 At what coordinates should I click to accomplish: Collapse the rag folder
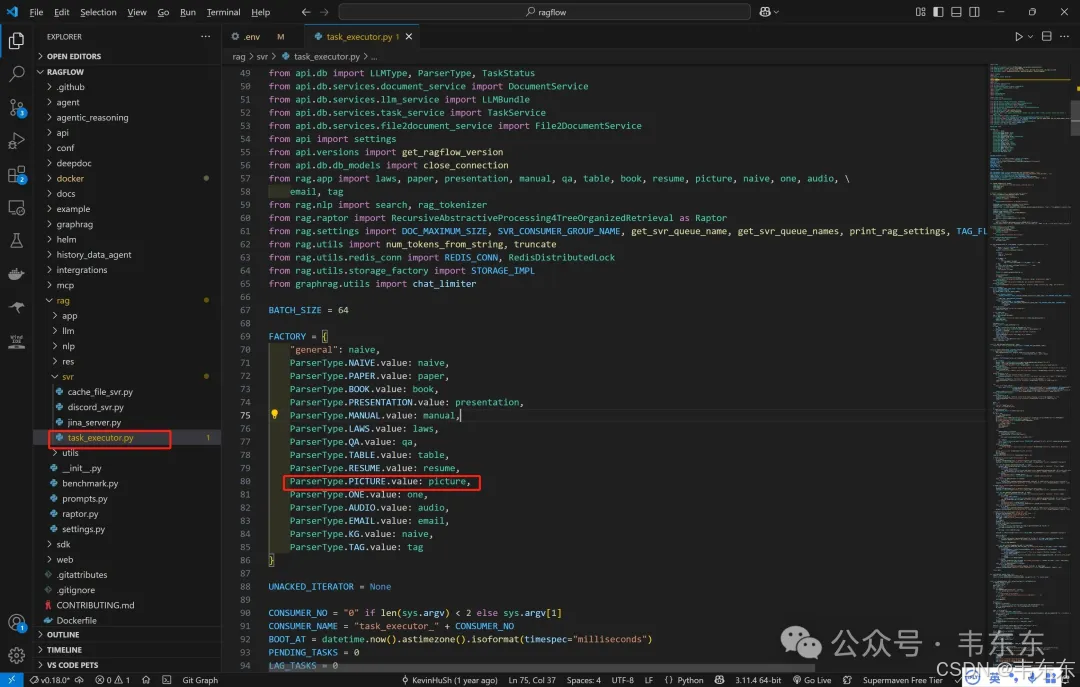click(63, 300)
